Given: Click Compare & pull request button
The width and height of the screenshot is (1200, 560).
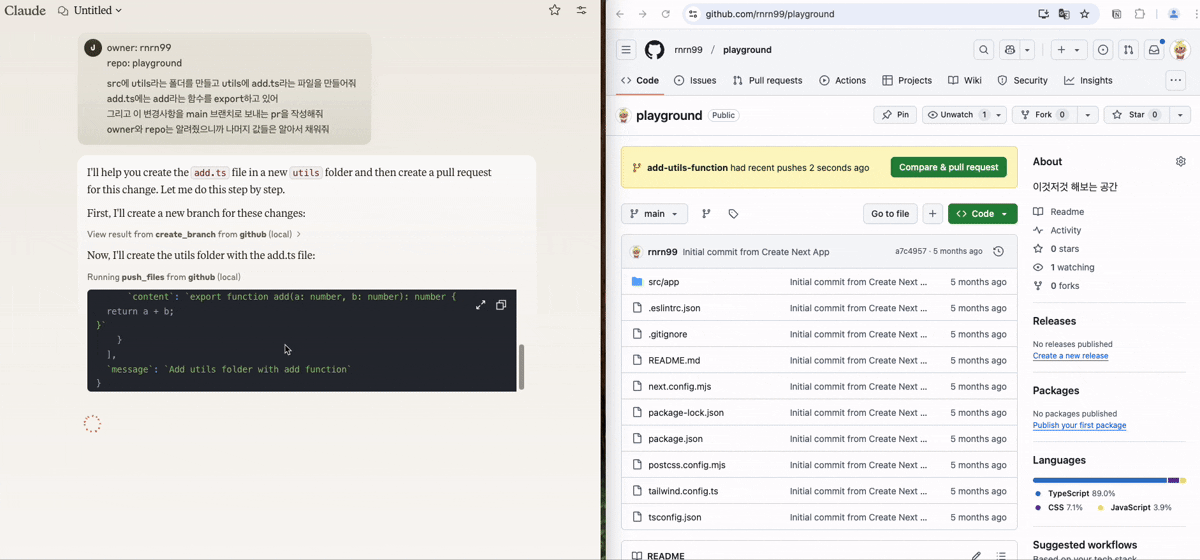Looking at the screenshot, I should point(948,167).
